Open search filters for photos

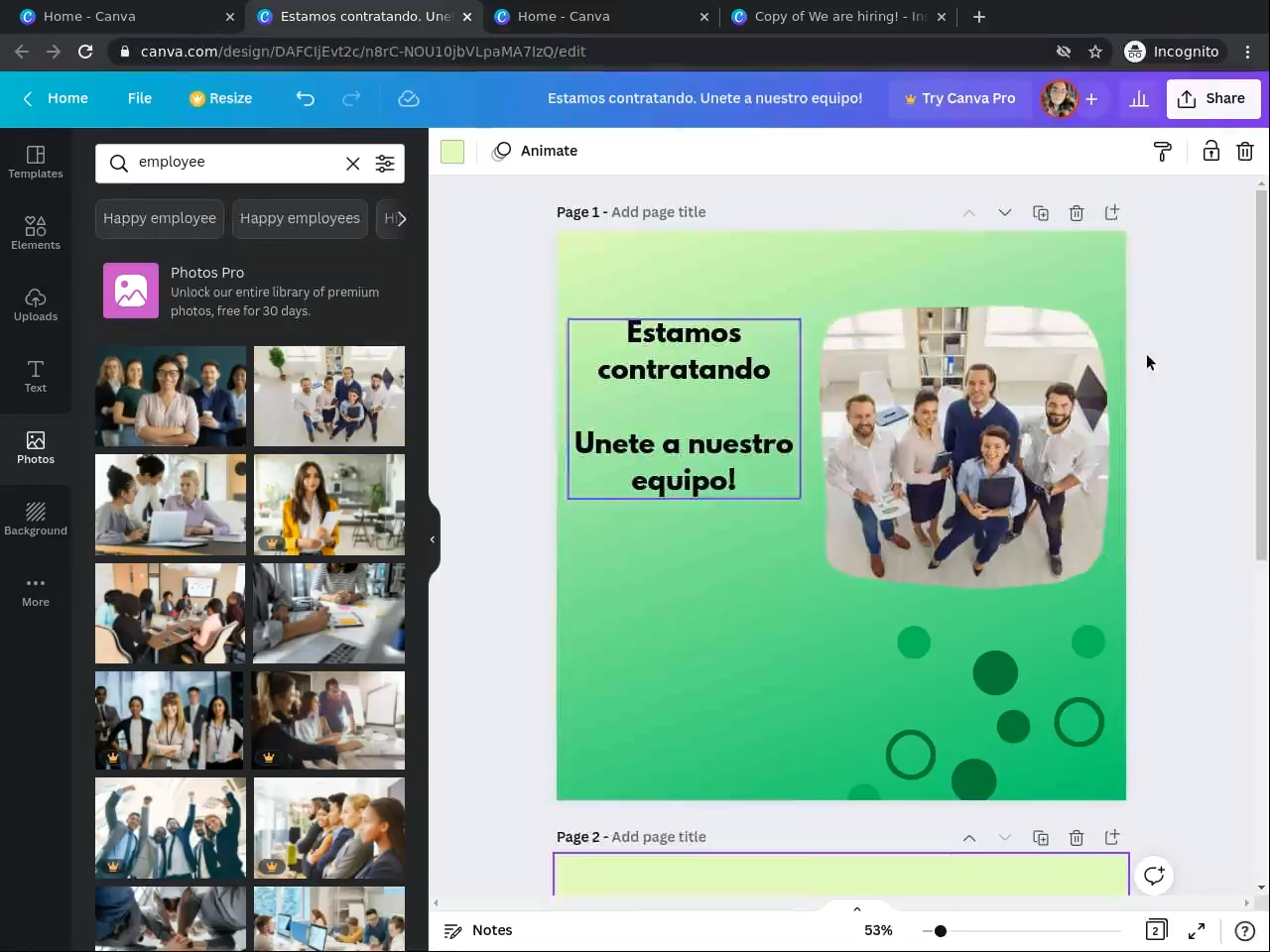point(385,164)
